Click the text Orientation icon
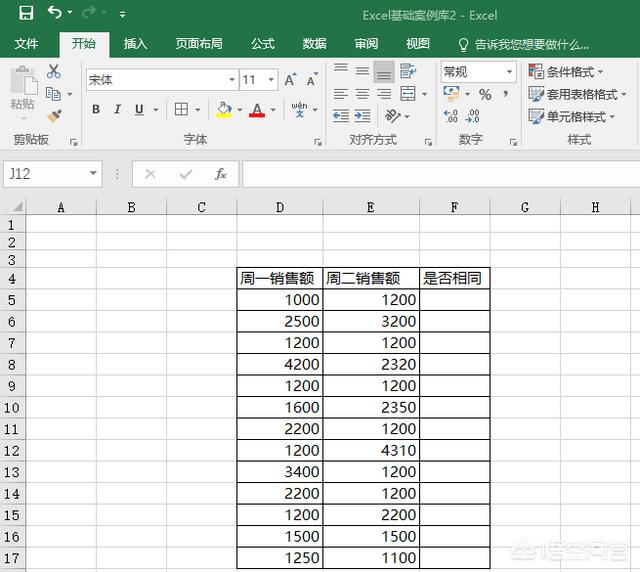 pyautogui.click(x=392, y=116)
